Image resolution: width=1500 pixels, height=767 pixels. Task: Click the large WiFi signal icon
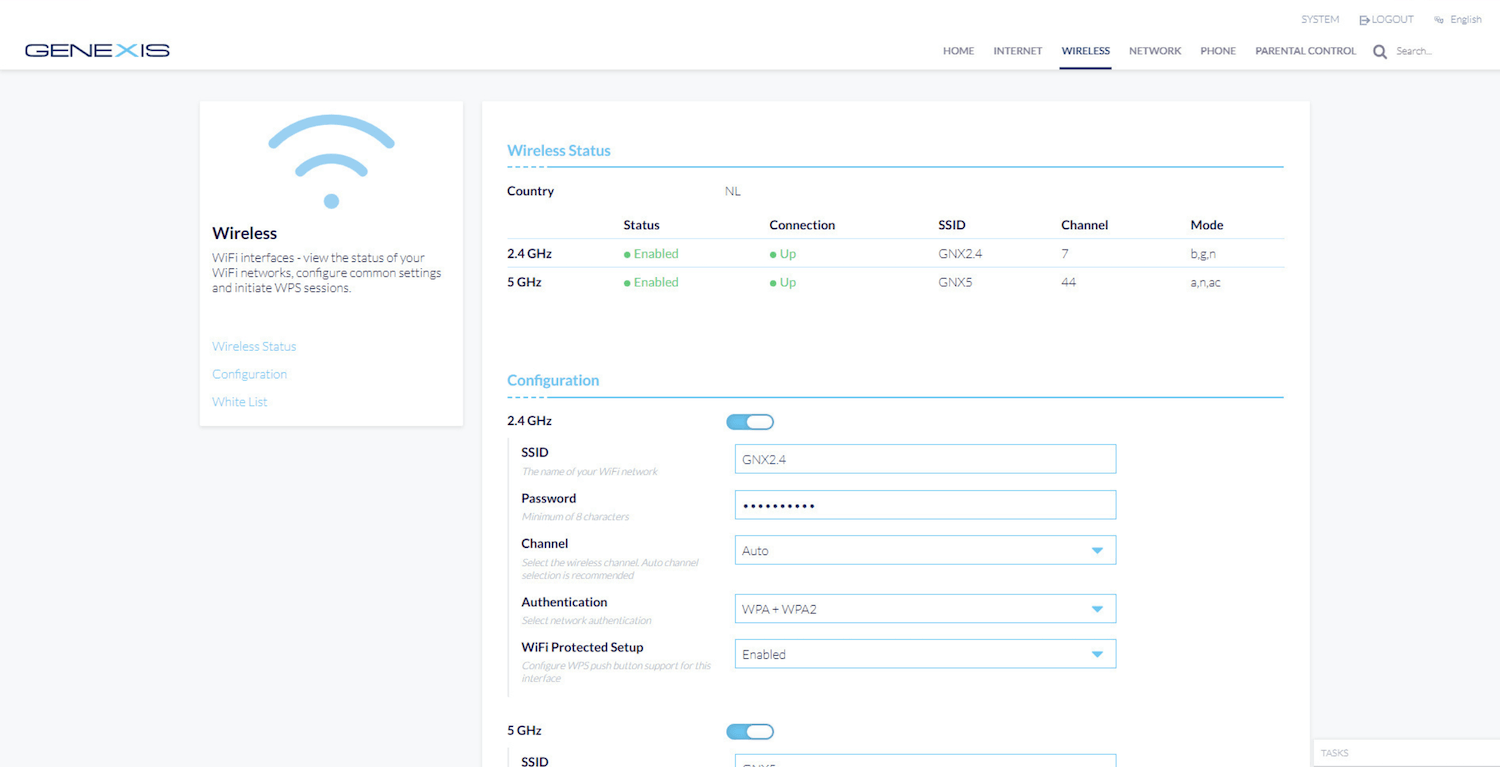[x=331, y=161]
